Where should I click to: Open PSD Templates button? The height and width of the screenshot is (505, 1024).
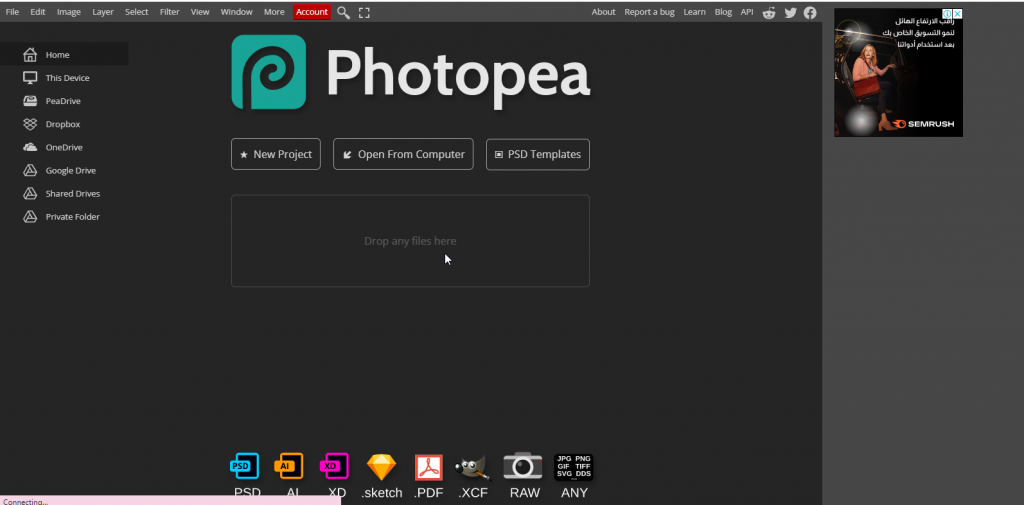coord(537,154)
